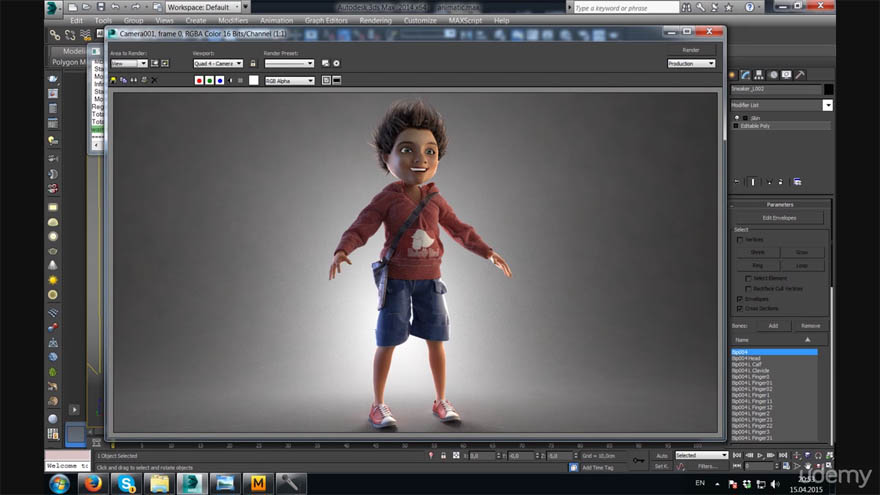Toggle the Cross Sections checkbox
The width and height of the screenshot is (880, 495).
740,309
